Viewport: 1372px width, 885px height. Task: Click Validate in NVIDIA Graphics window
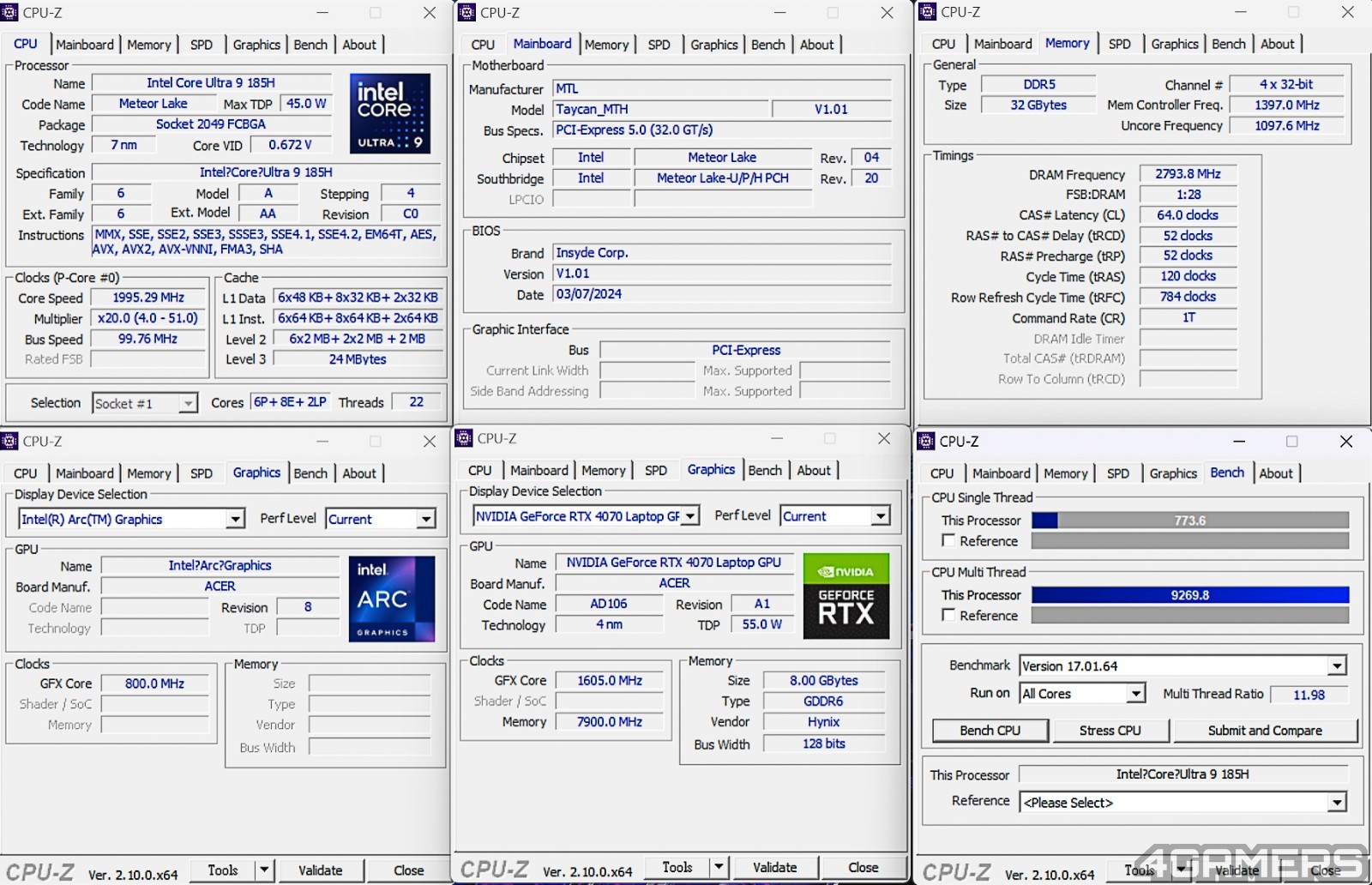click(x=774, y=867)
